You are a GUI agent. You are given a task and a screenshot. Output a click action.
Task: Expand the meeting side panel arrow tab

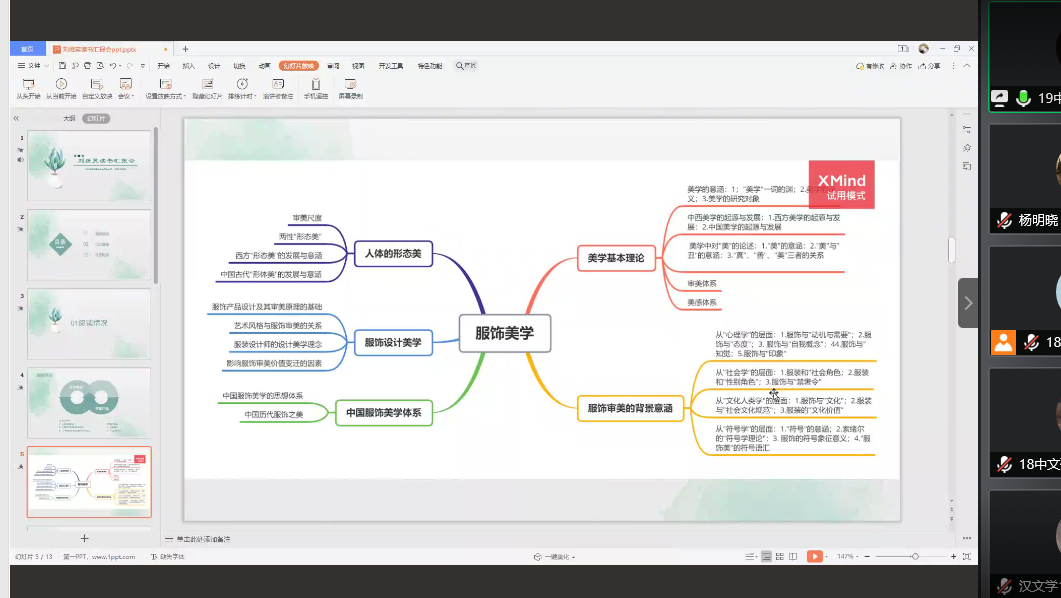(x=968, y=302)
